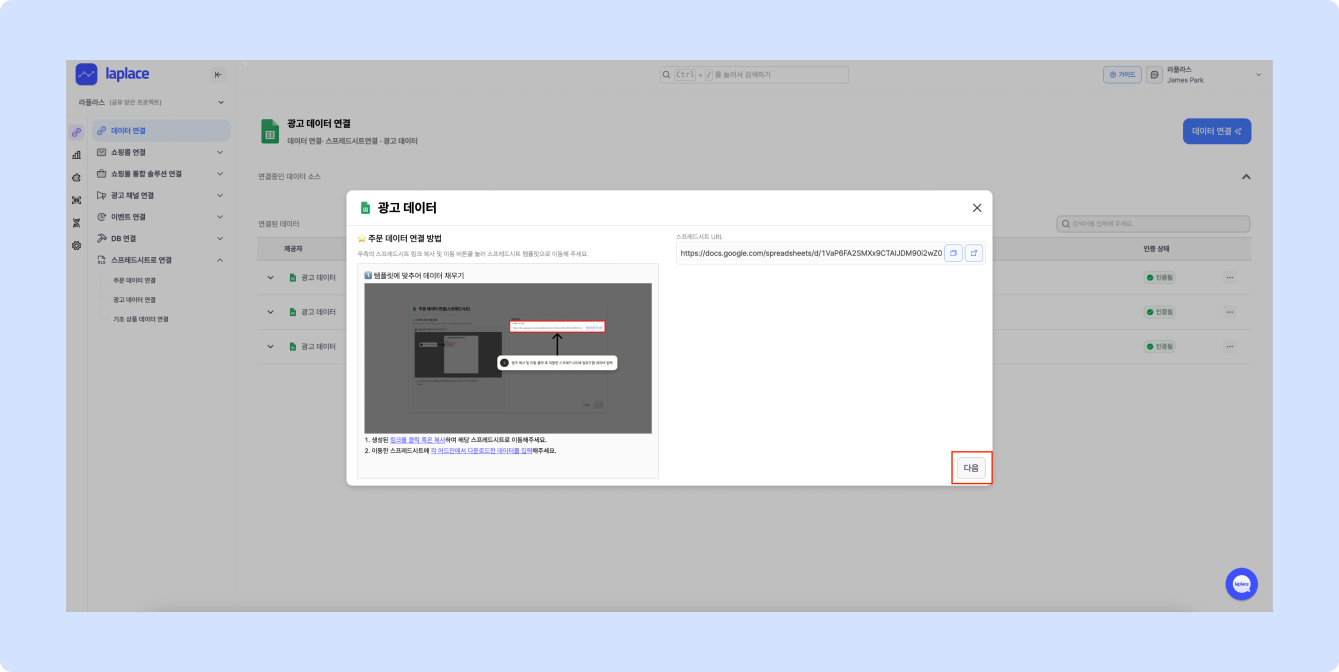
Task: Click the chat bubble icon in the header
Action: point(1154,75)
